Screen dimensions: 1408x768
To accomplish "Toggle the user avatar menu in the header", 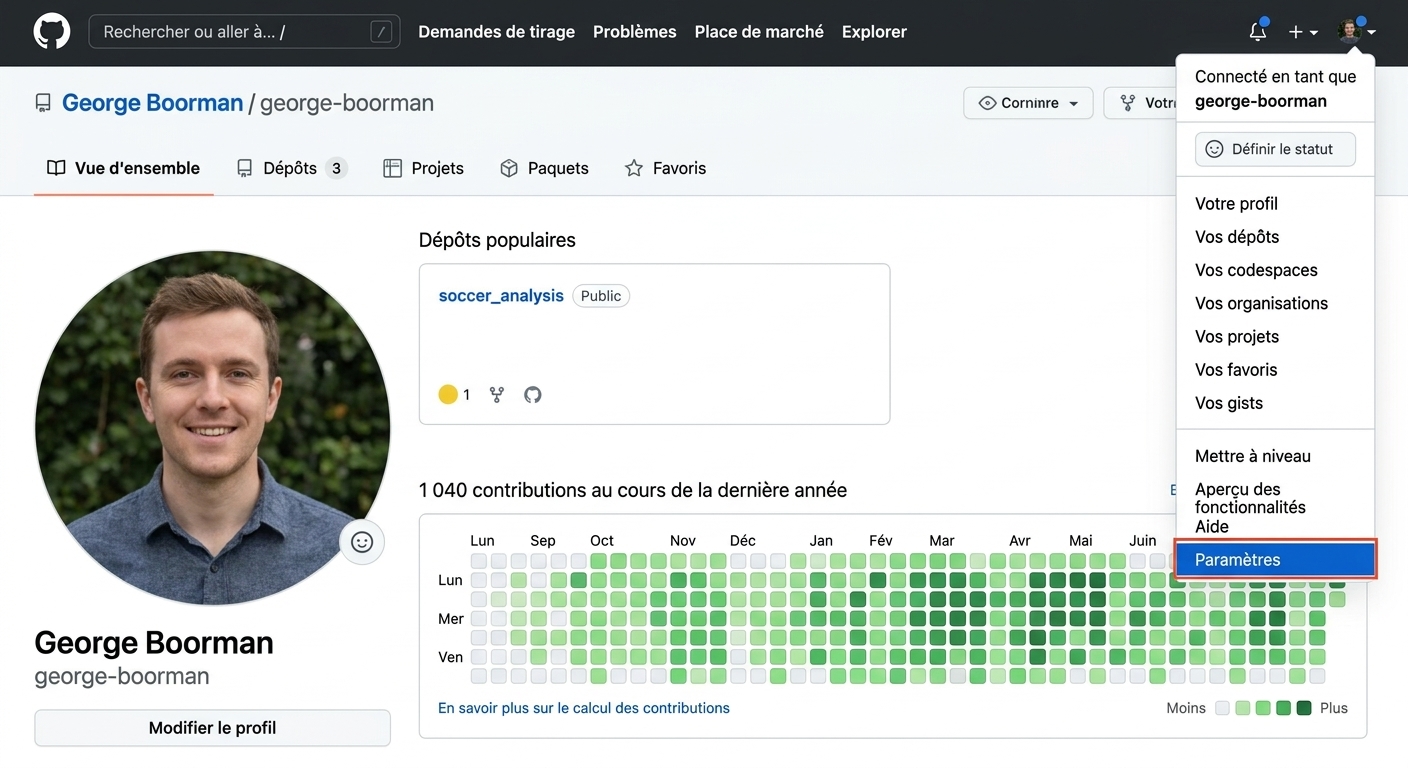I will click(1357, 32).
